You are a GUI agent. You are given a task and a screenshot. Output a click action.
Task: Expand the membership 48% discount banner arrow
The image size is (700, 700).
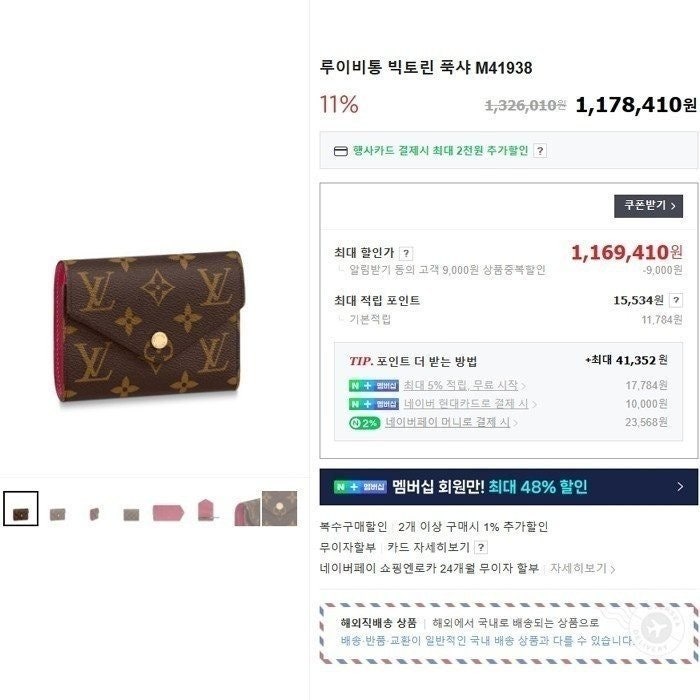[x=680, y=487]
